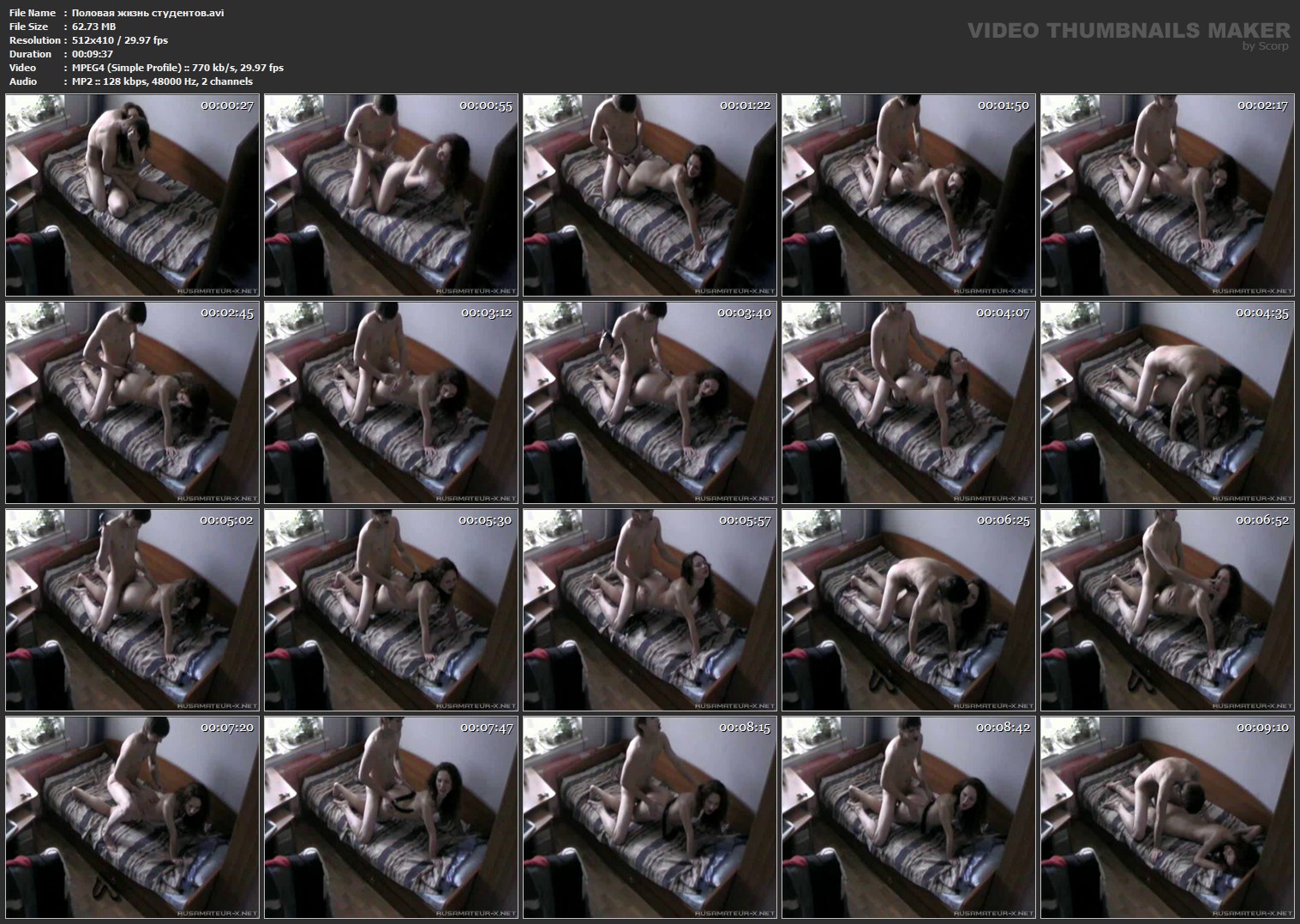The width and height of the screenshot is (1300, 924).
Task: Open the frame marked 00:07:20
Action: point(132,817)
